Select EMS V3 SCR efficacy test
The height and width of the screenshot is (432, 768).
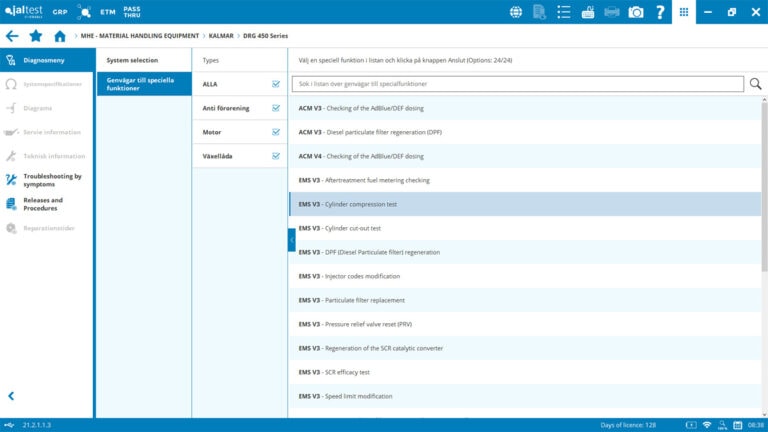tap(525, 372)
